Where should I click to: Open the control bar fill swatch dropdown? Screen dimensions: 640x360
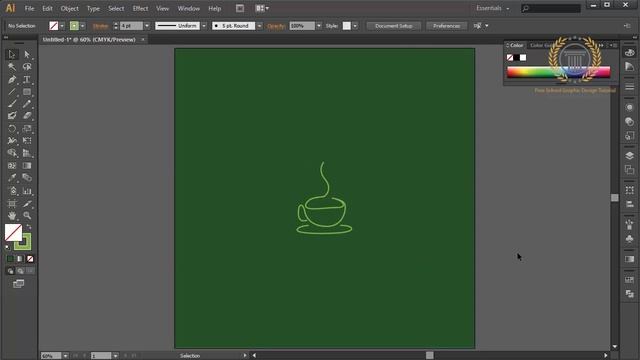click(62, 26)
